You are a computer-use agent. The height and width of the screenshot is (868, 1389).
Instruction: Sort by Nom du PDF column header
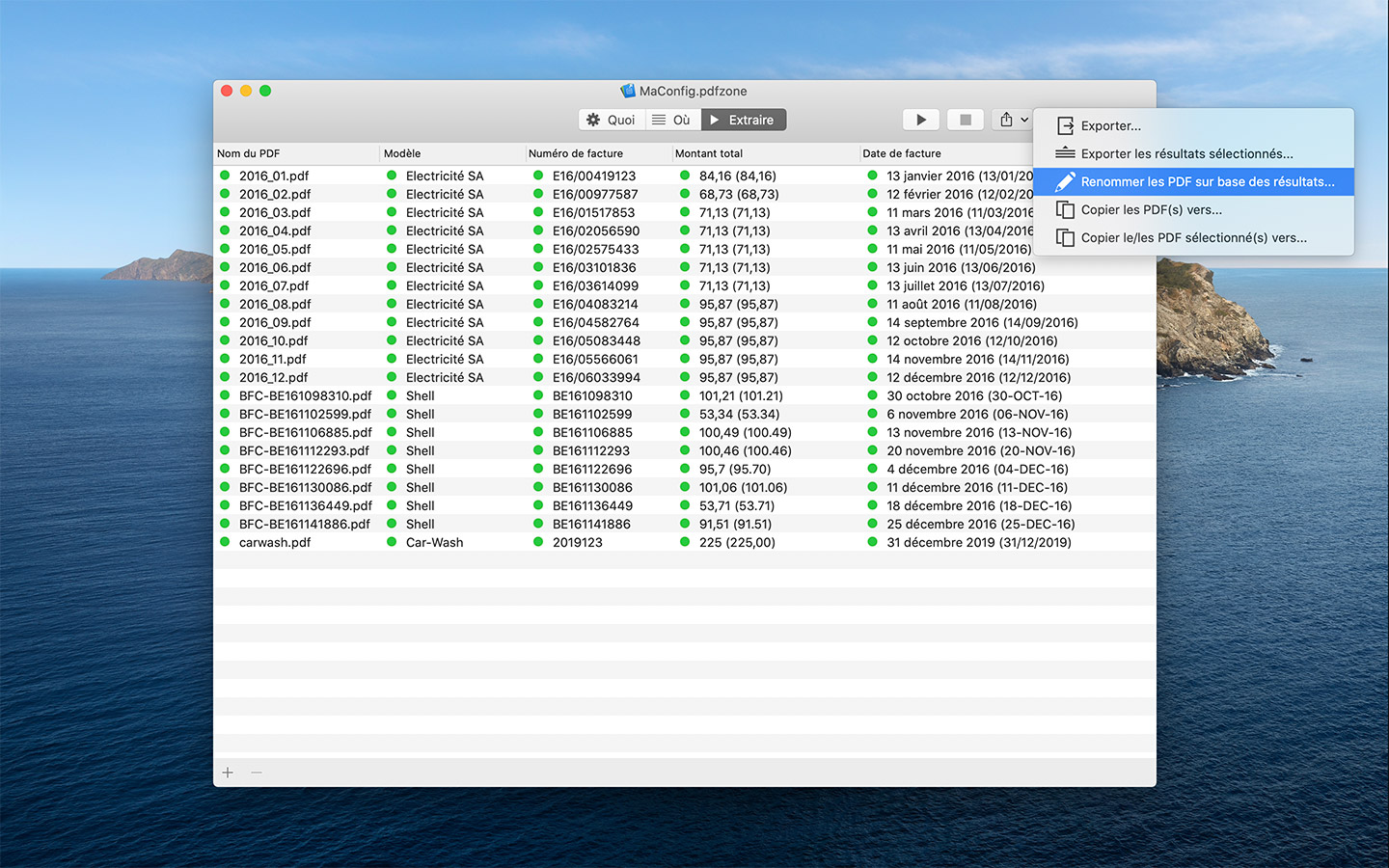tap(249, 153)
